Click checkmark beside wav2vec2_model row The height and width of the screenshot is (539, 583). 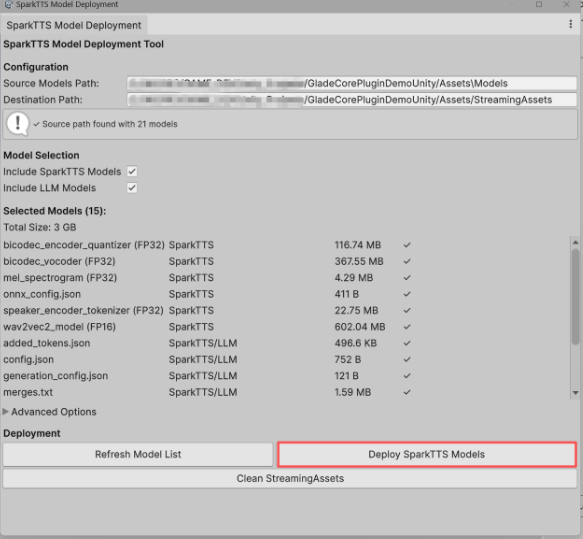(x=407, y=327)
